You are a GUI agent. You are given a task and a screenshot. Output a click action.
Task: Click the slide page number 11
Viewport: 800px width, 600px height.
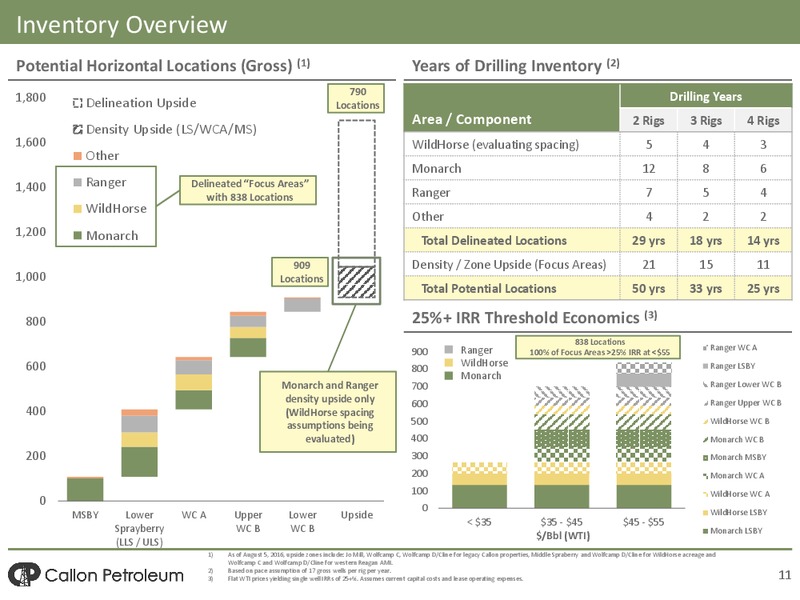785,575
